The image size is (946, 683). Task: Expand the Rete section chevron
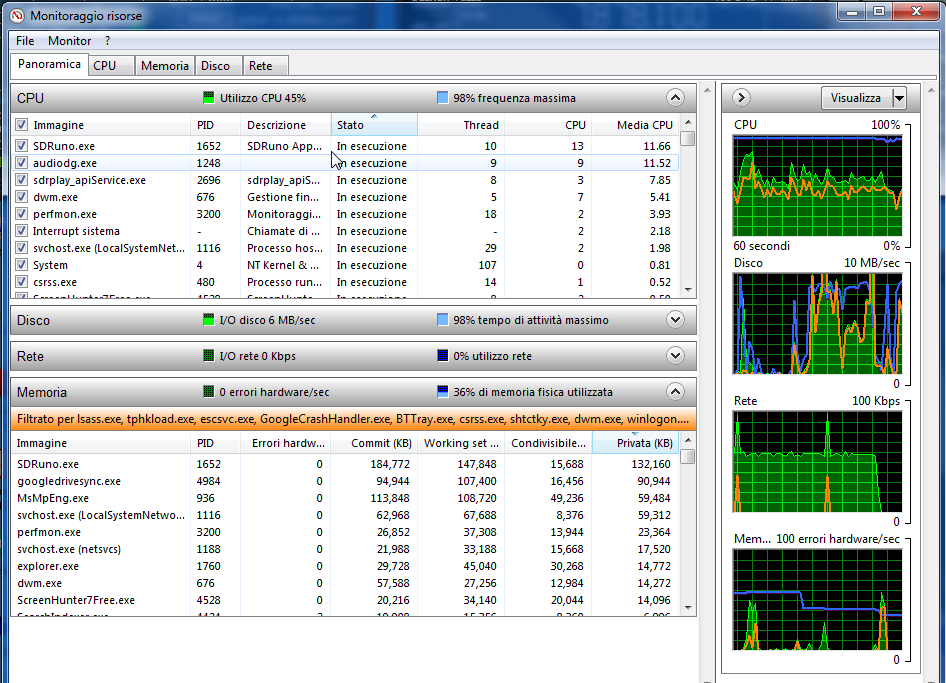[x=675, y=356]
